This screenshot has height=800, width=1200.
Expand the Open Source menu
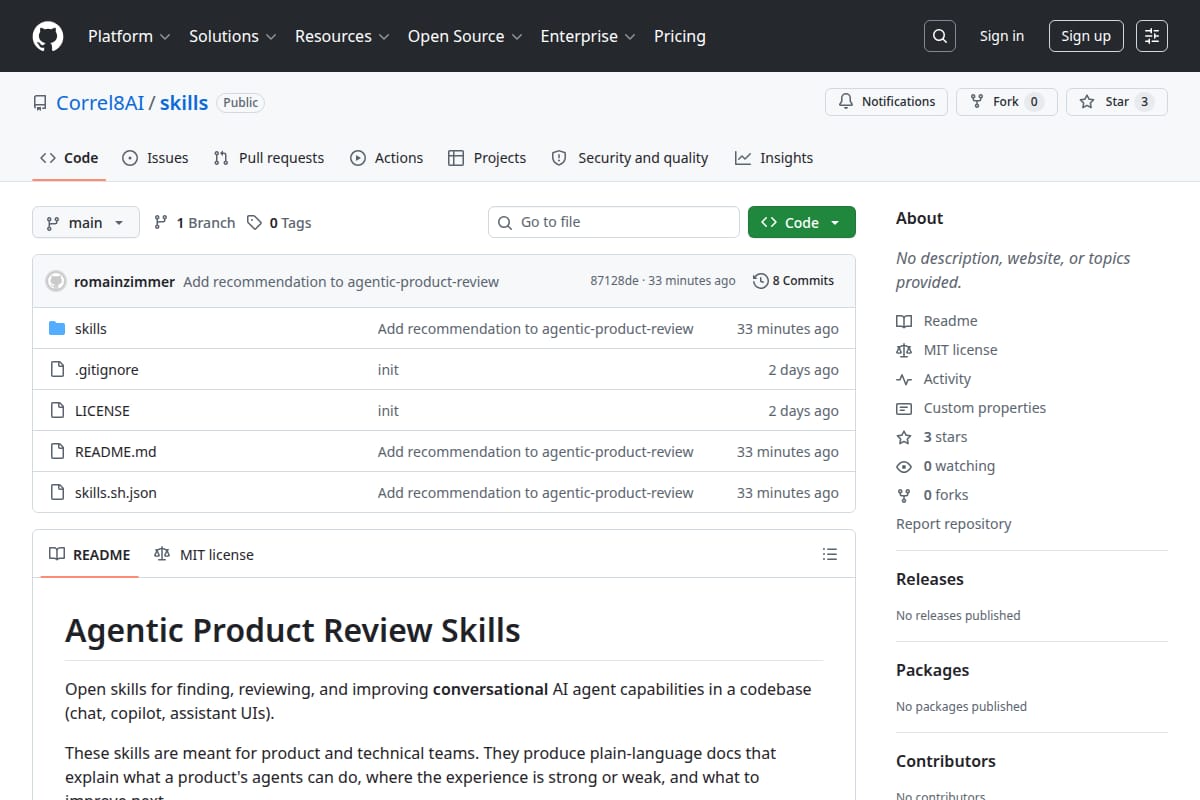click(x=464, y=36)
